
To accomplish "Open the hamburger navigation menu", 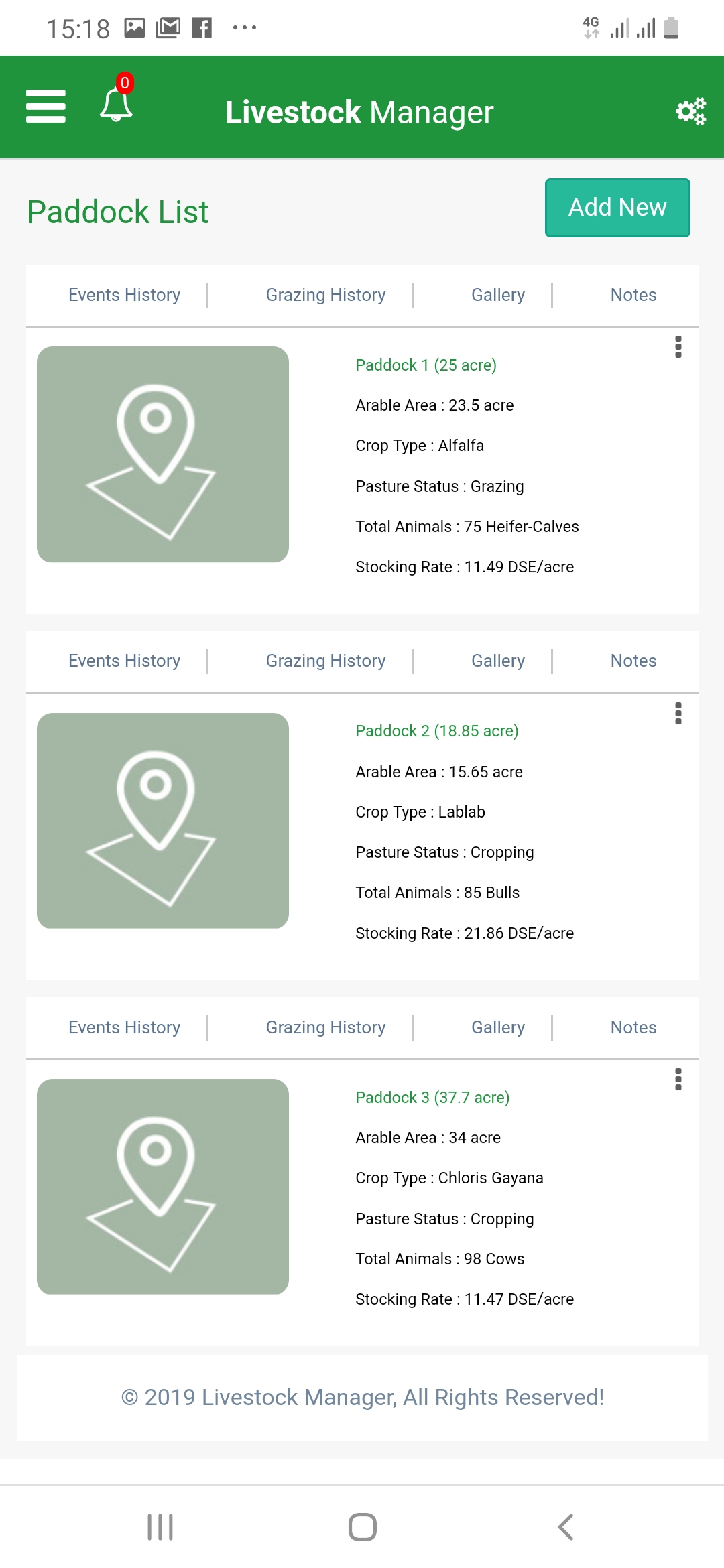I will pos(46,107).
